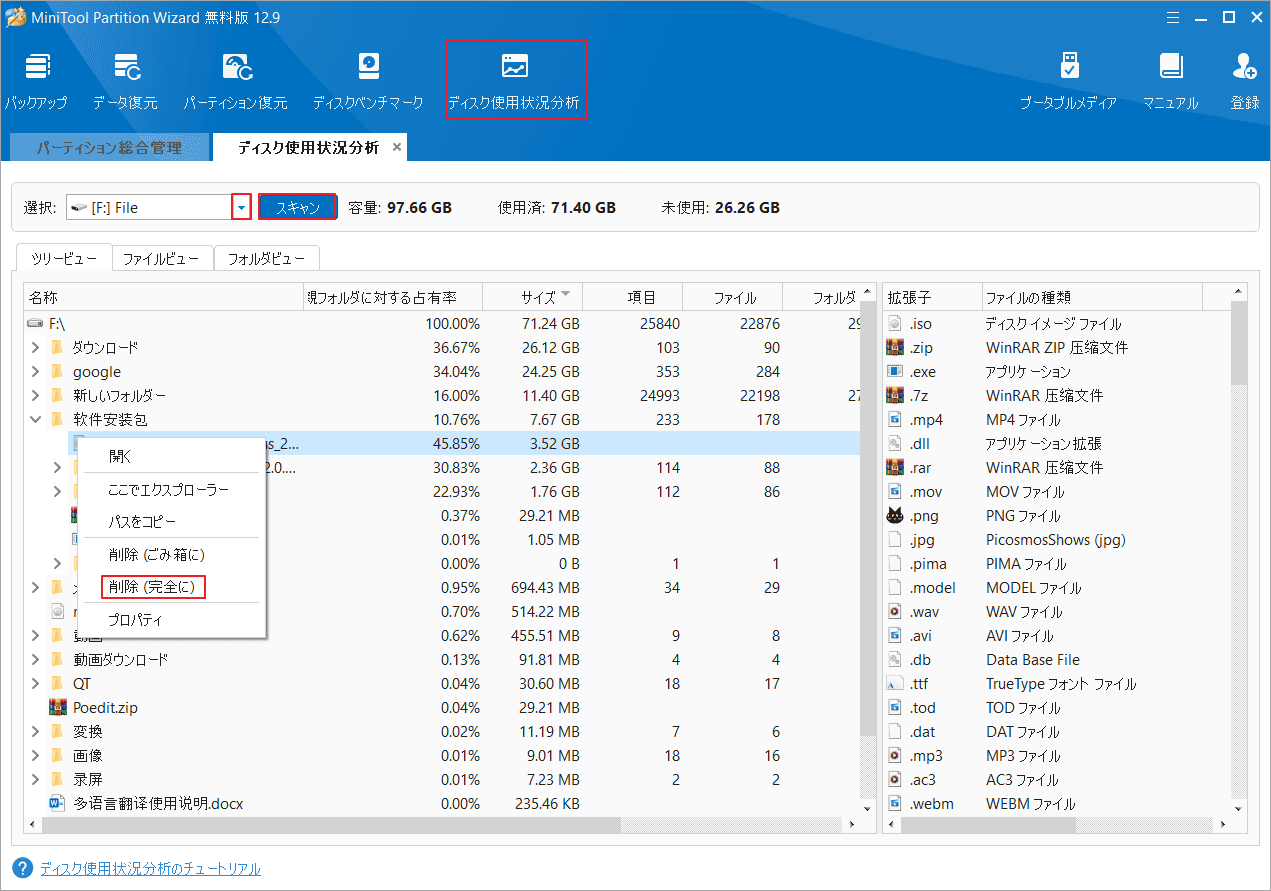
Task: Open ディスク使用状況分析のチュートリアル link
Action: [x=150, y=869]
